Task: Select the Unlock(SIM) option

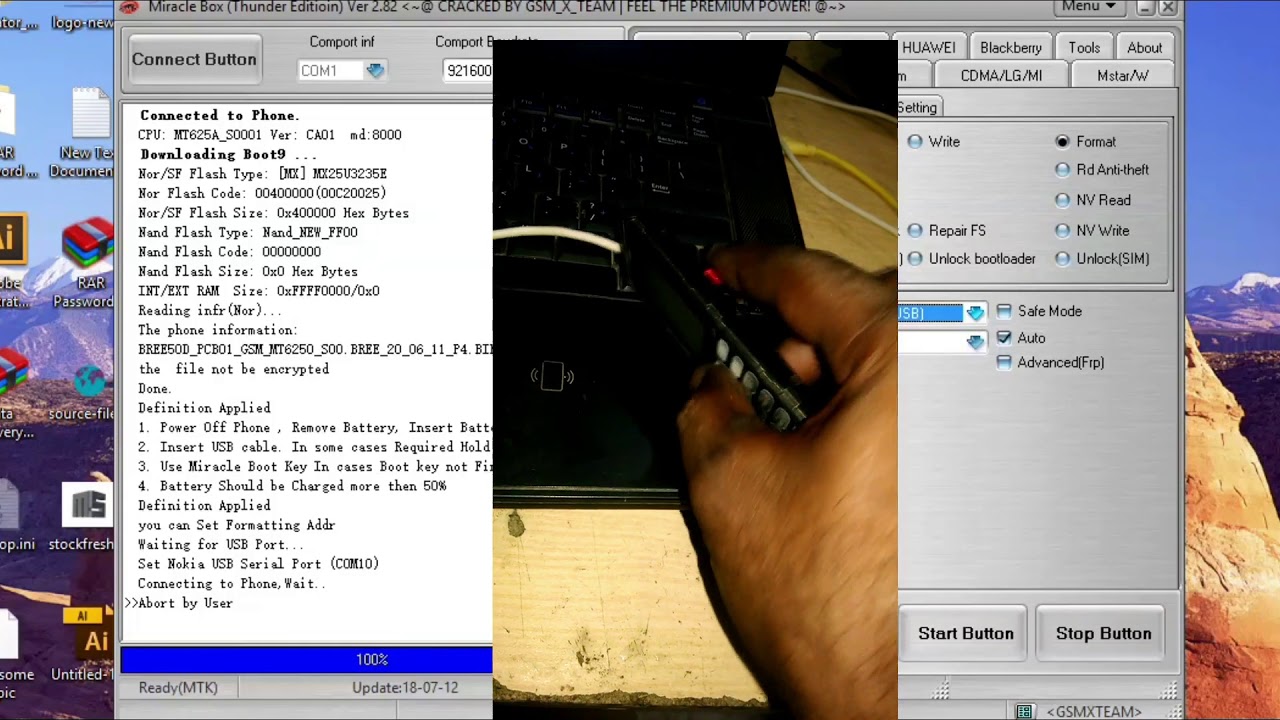Action: click(x=1102, y=258)
